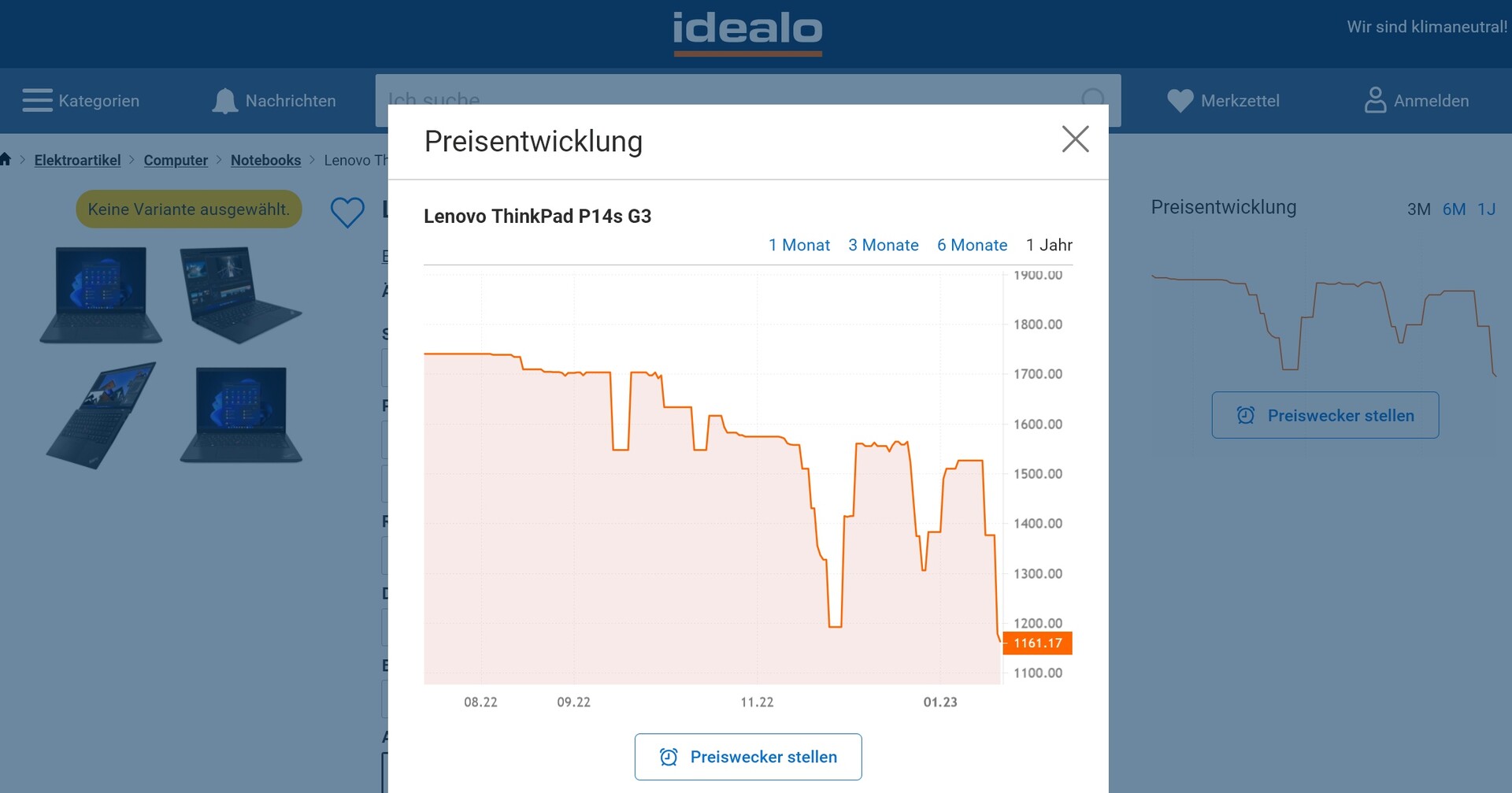The height and width of the screenshot is (793, 1512).
Task: Select the 1 Jahr range
Action: click(1049, 245)
